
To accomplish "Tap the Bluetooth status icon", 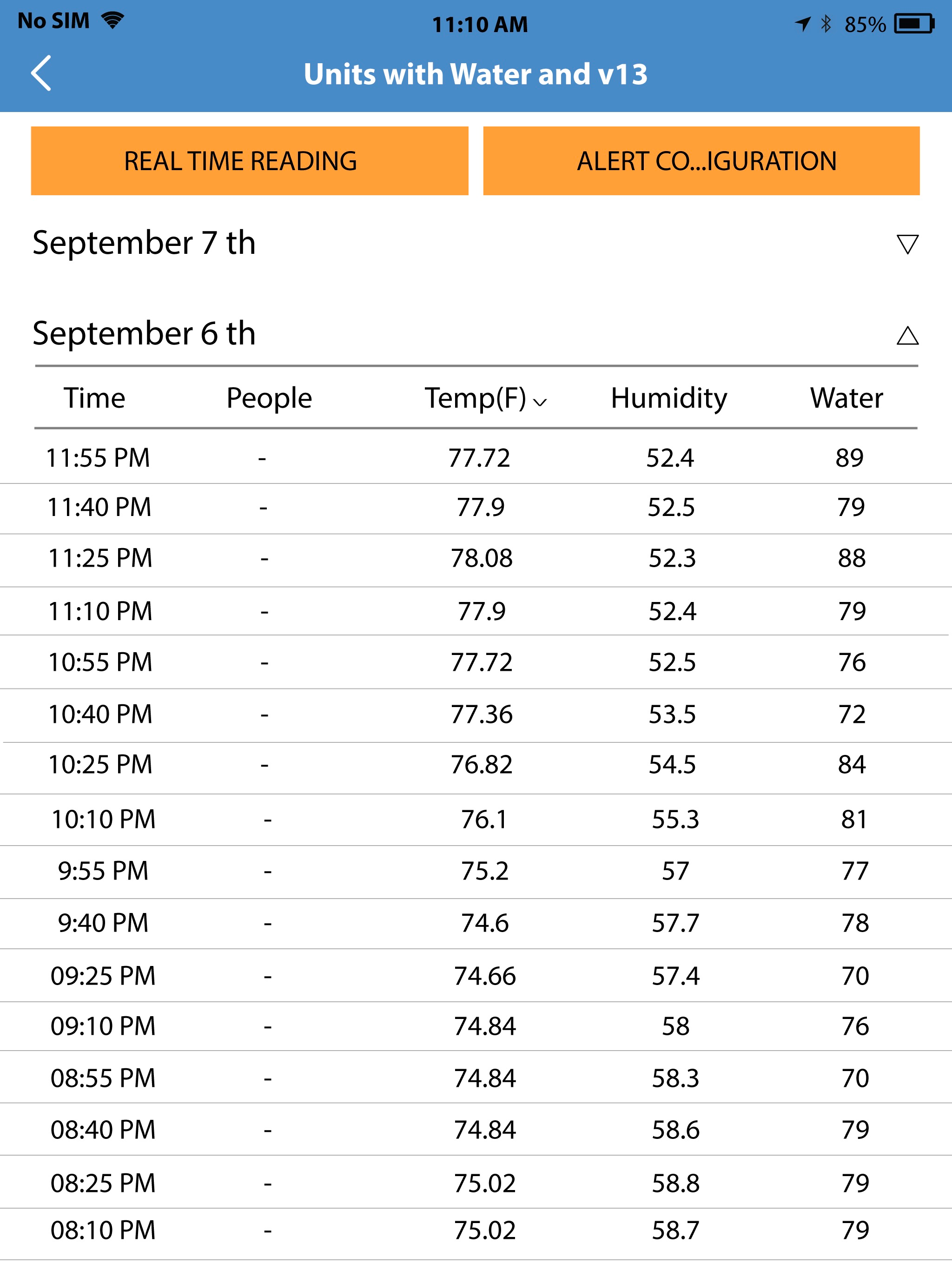I will click(x=826, y=24).
